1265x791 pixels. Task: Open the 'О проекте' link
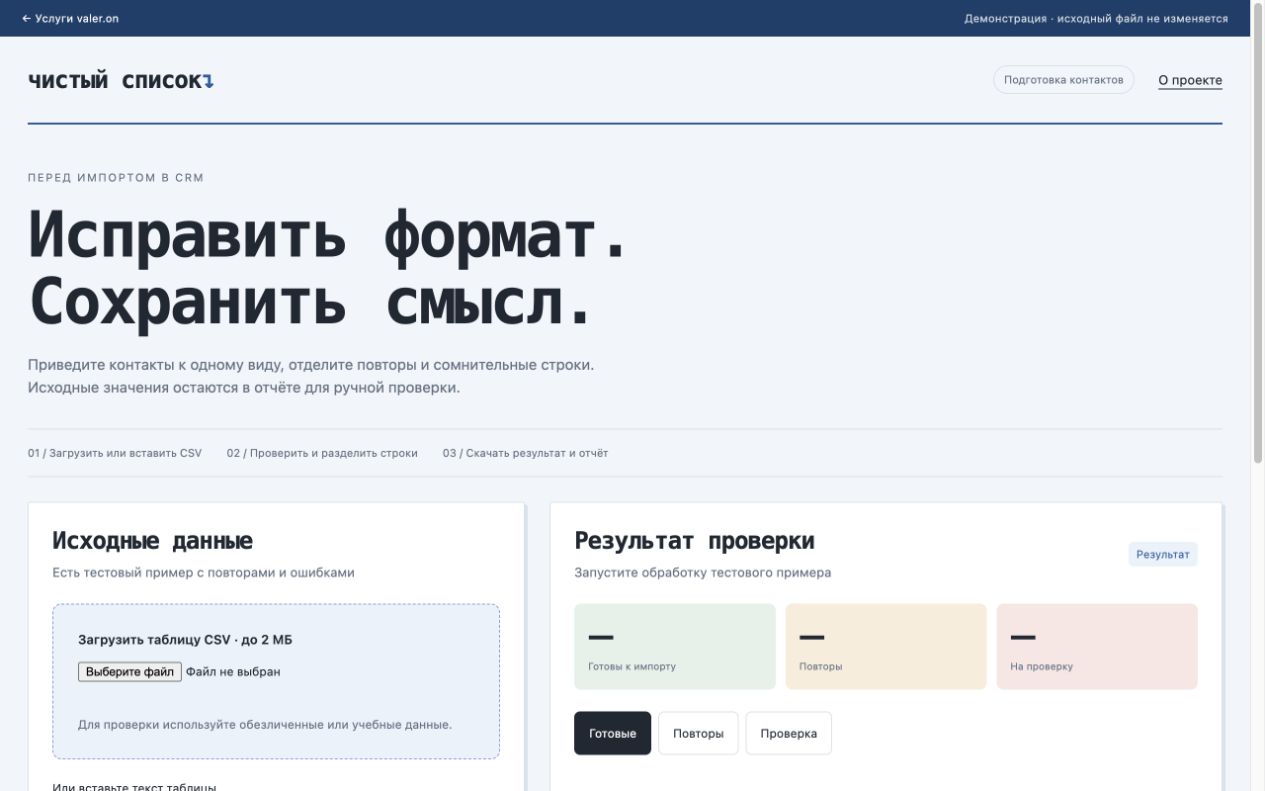click(1190, 80)
